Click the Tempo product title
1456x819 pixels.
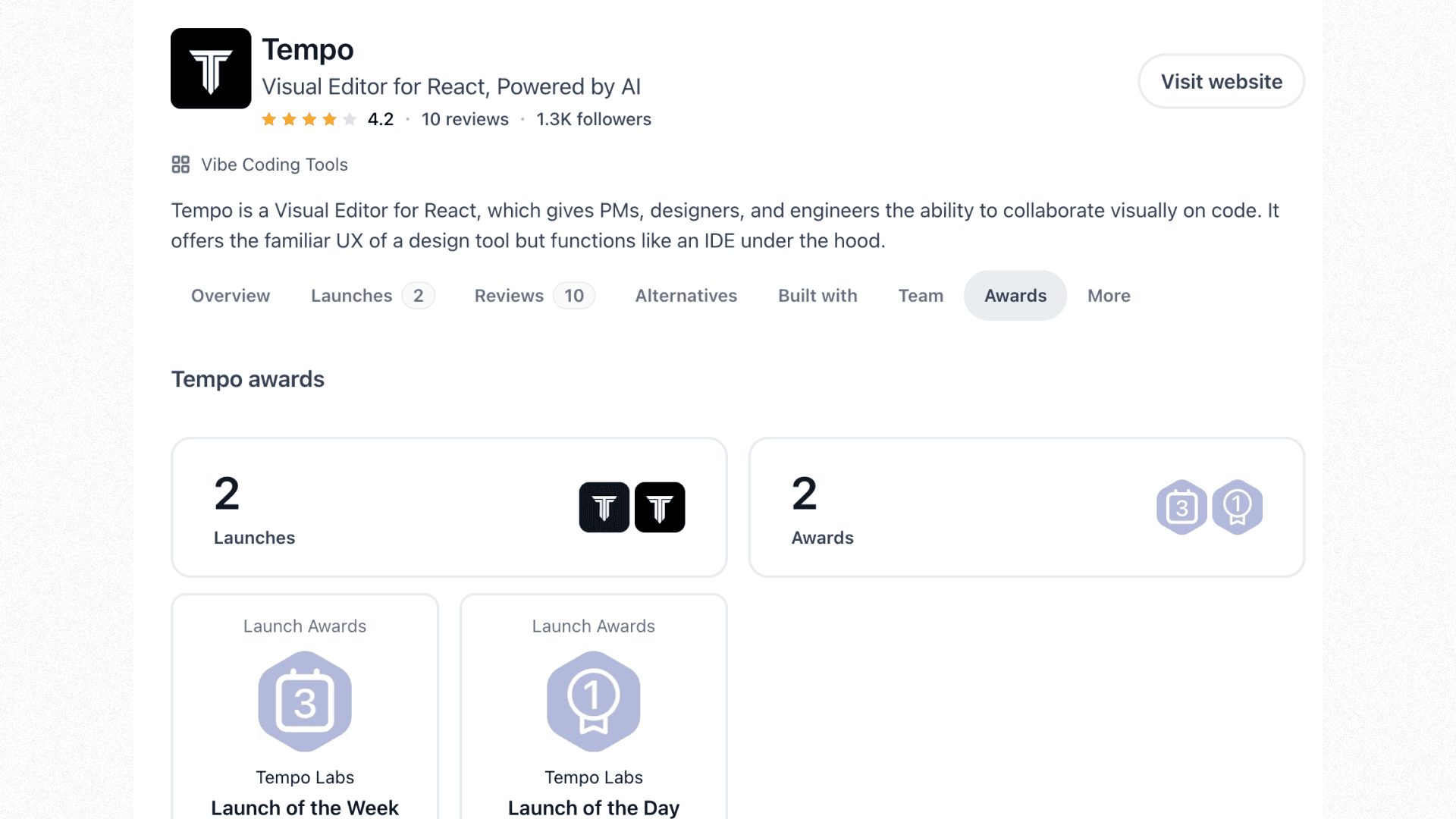308,50
